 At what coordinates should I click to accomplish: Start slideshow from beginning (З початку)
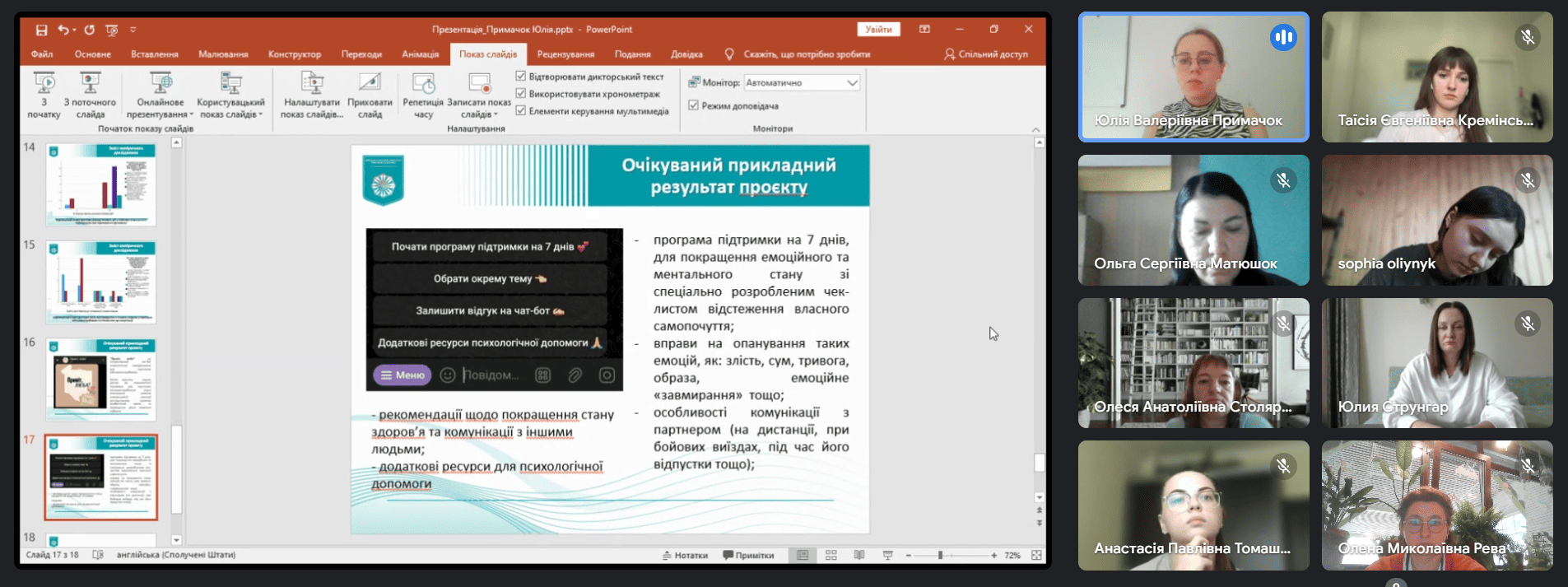click(x=44, y=96)
